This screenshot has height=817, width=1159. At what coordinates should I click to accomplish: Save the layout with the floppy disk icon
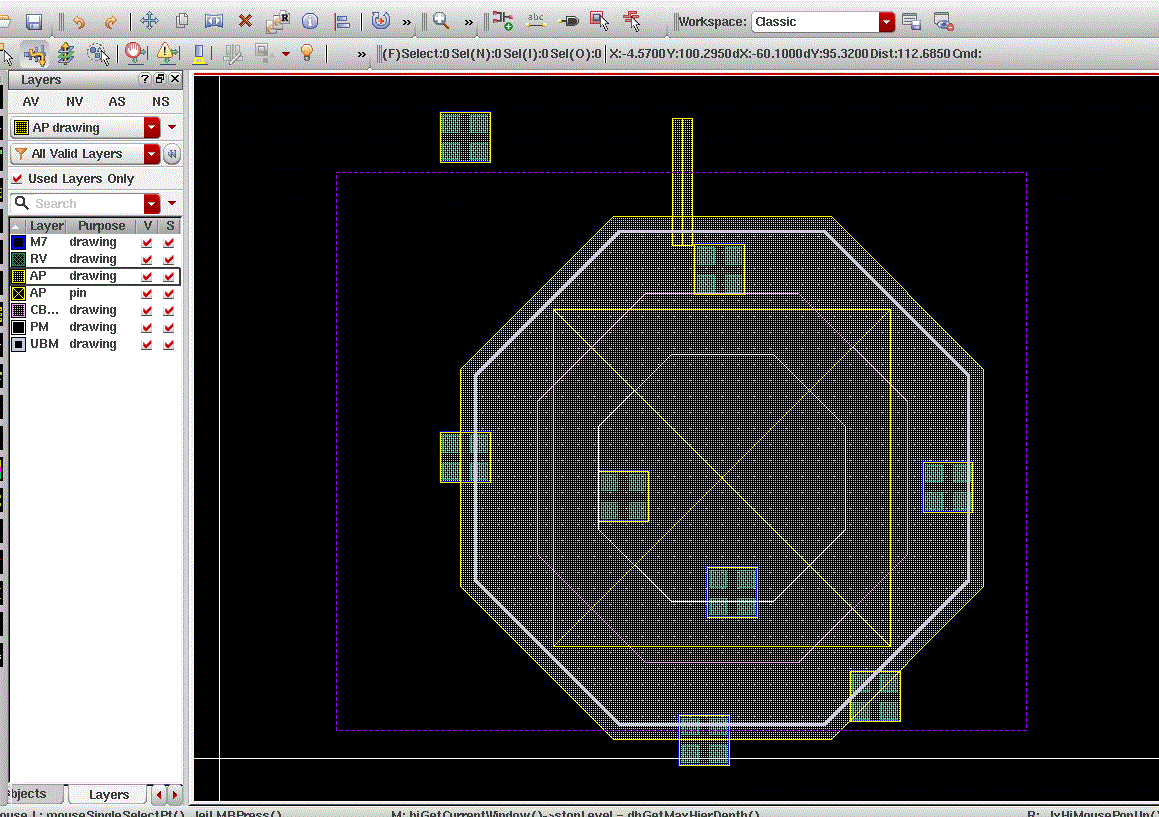(34, 21)
